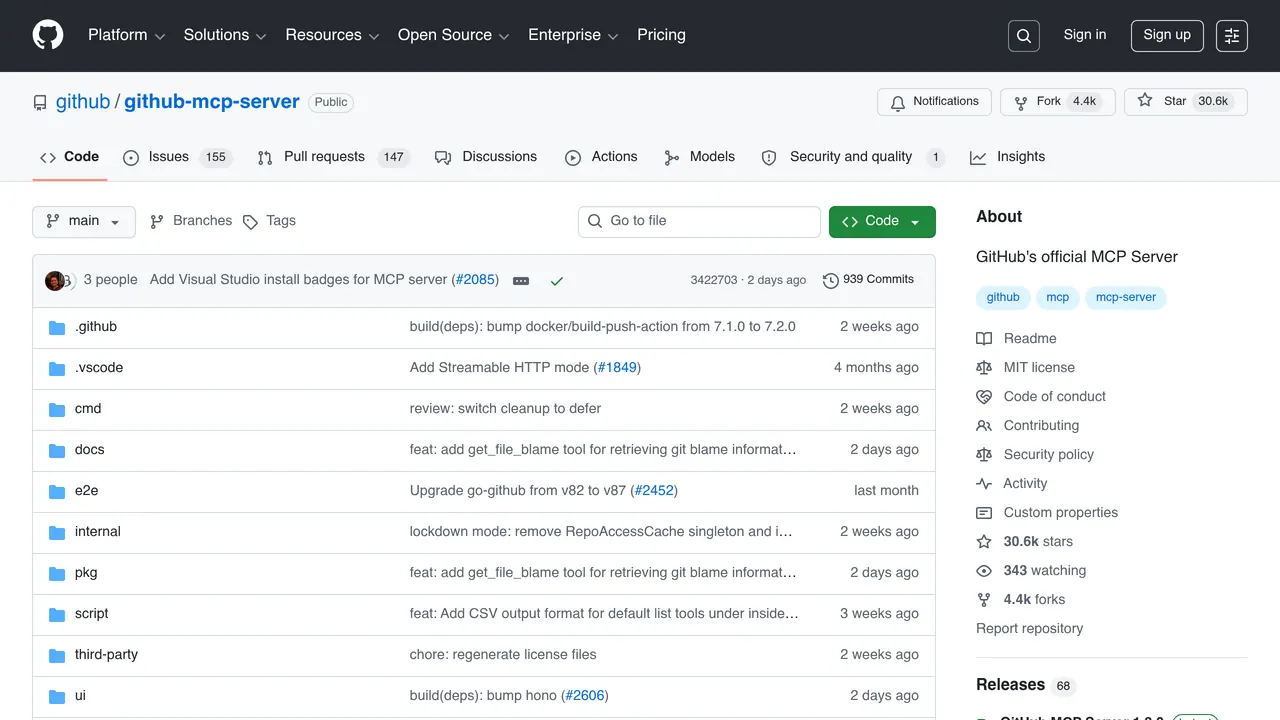1280x720 pixels.
Task: Click the github topic tag
Action: [x=1003, y=298]
